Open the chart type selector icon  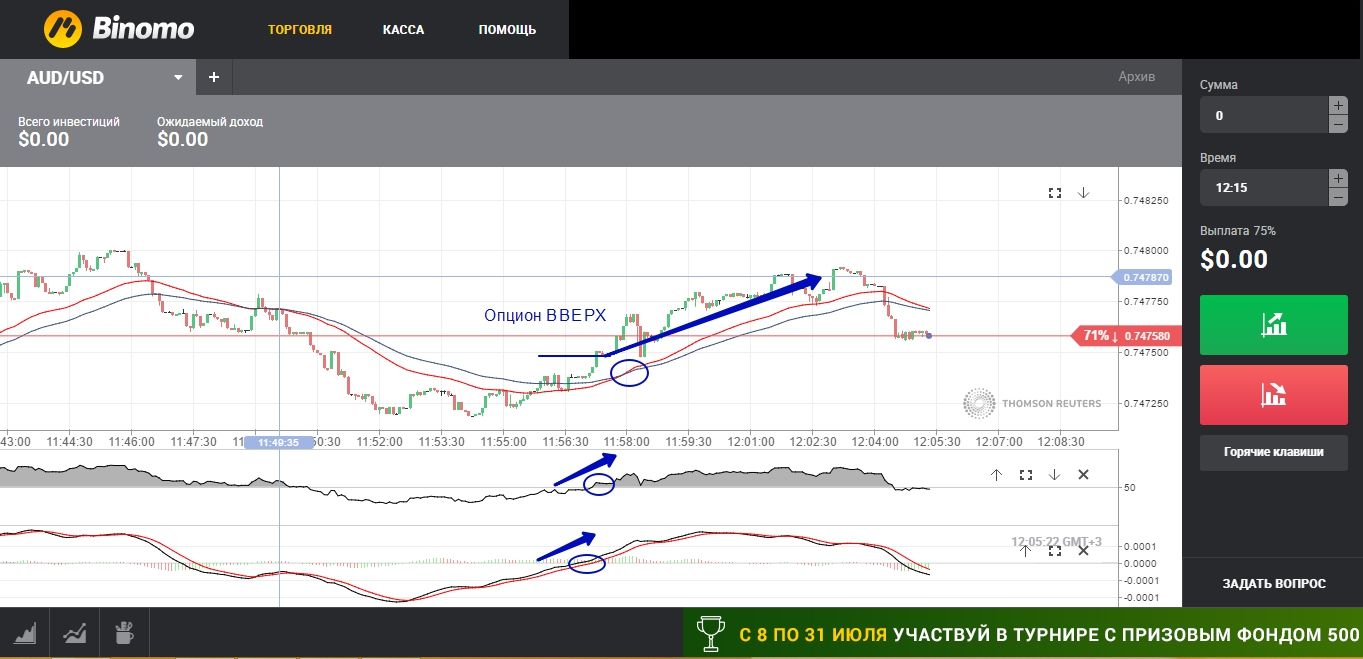23,633
